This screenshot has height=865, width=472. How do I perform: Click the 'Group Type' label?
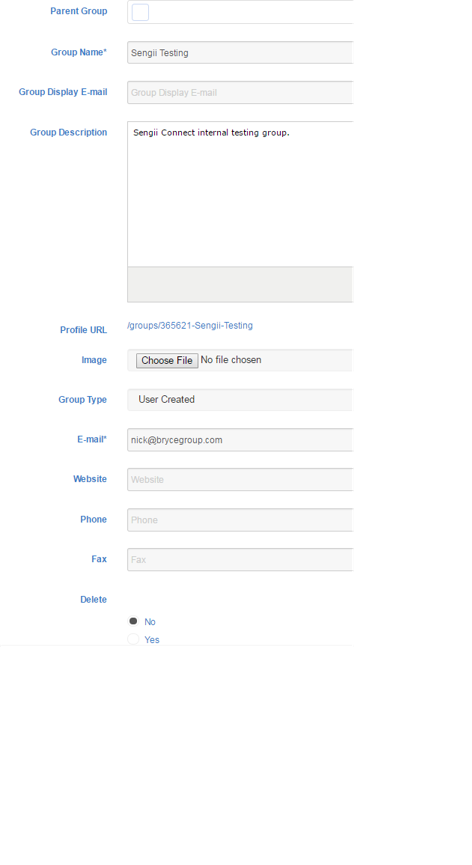coord(83,399)
